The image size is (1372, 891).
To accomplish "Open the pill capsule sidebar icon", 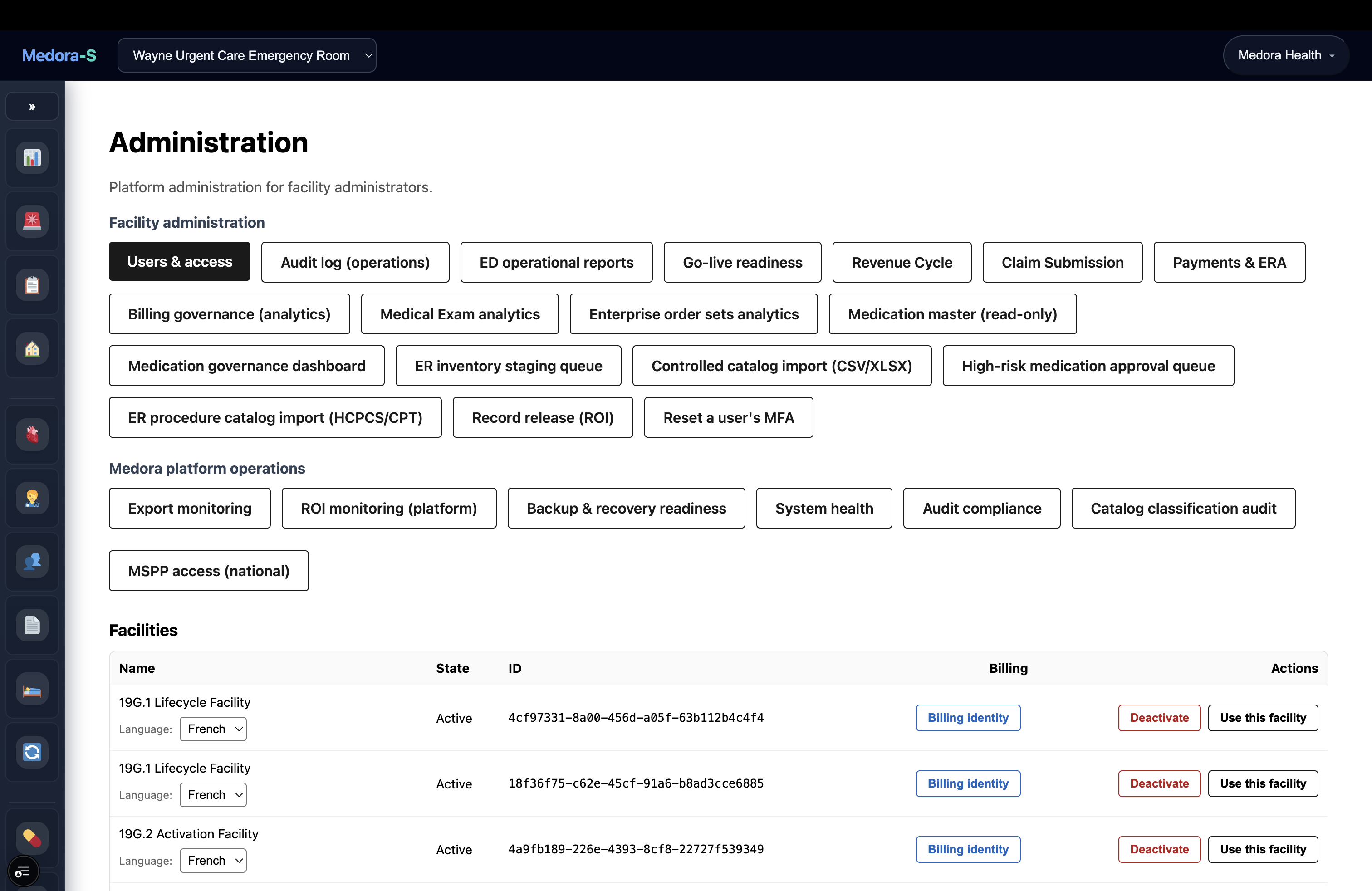I will tap(32, 838).
